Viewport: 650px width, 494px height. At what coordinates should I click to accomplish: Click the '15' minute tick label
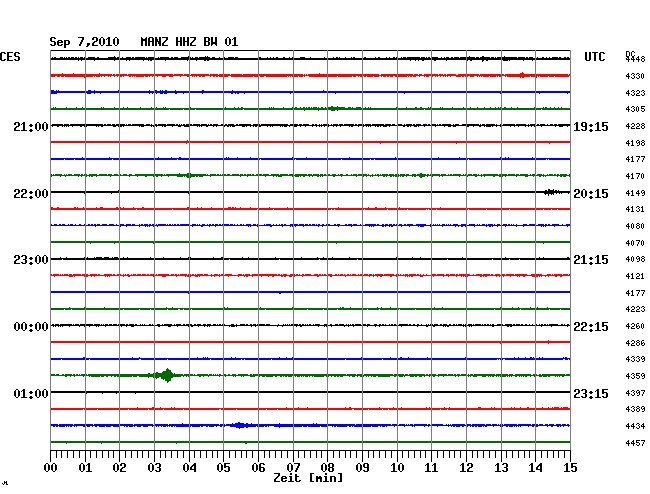(569, 468)
